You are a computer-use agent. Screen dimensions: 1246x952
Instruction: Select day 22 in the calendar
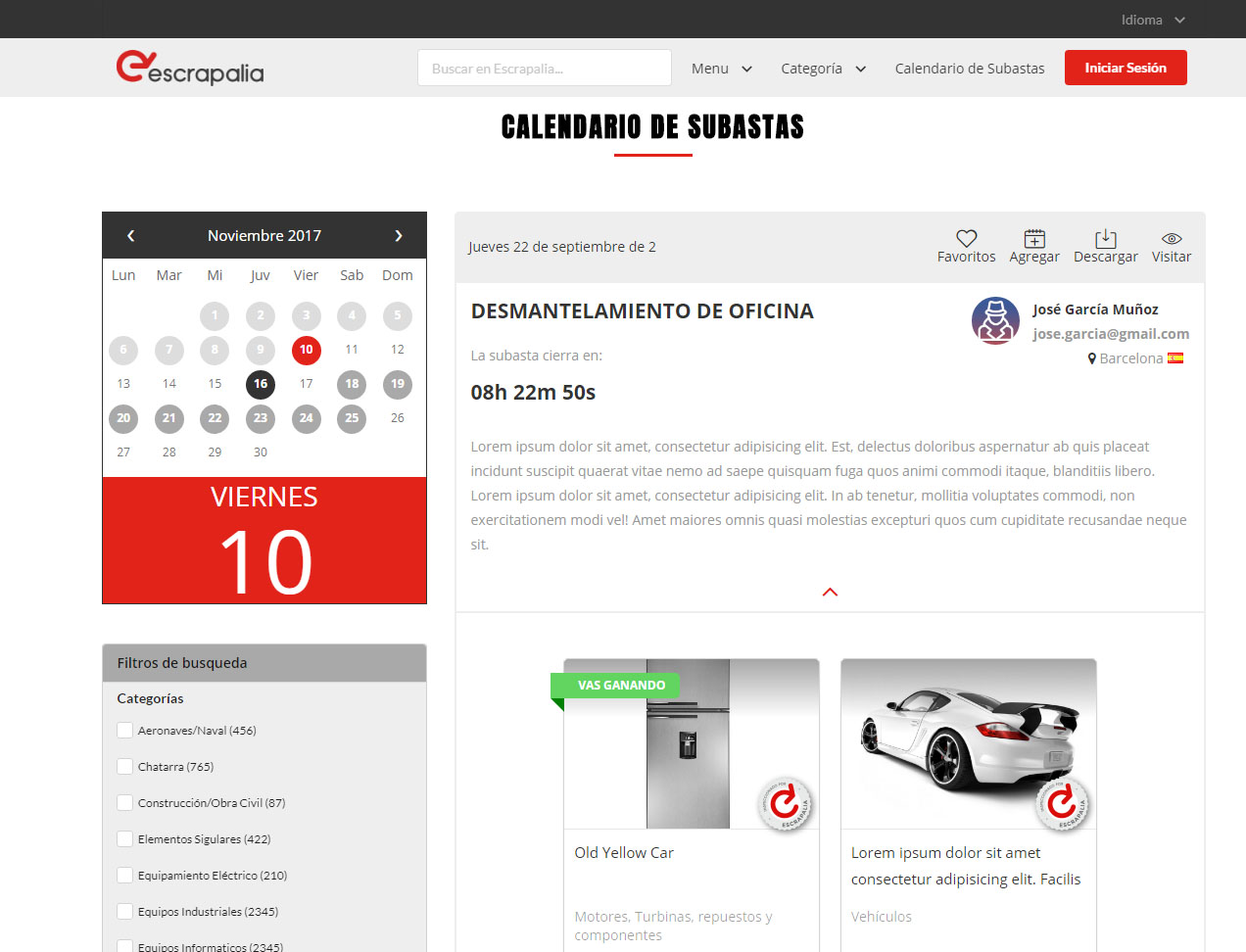pyautogui.click(x=215, y=418)
